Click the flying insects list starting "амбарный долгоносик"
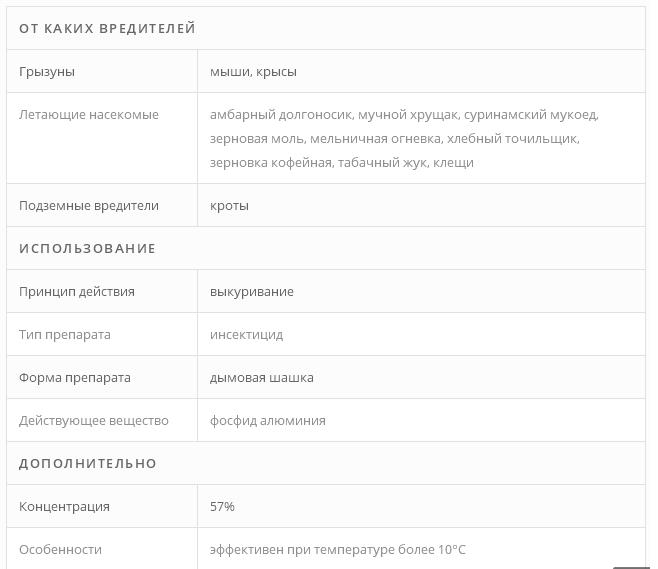This screenshot has height=569, width=658. [403, 138]
